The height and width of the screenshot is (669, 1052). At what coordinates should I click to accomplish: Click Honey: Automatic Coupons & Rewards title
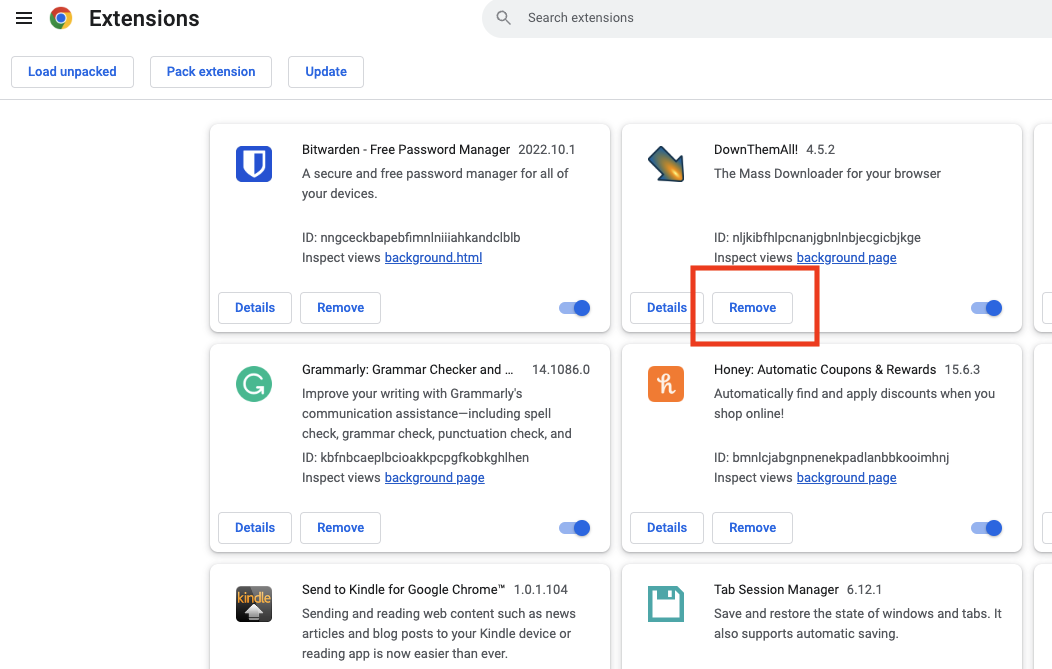[x=825, y=370]
